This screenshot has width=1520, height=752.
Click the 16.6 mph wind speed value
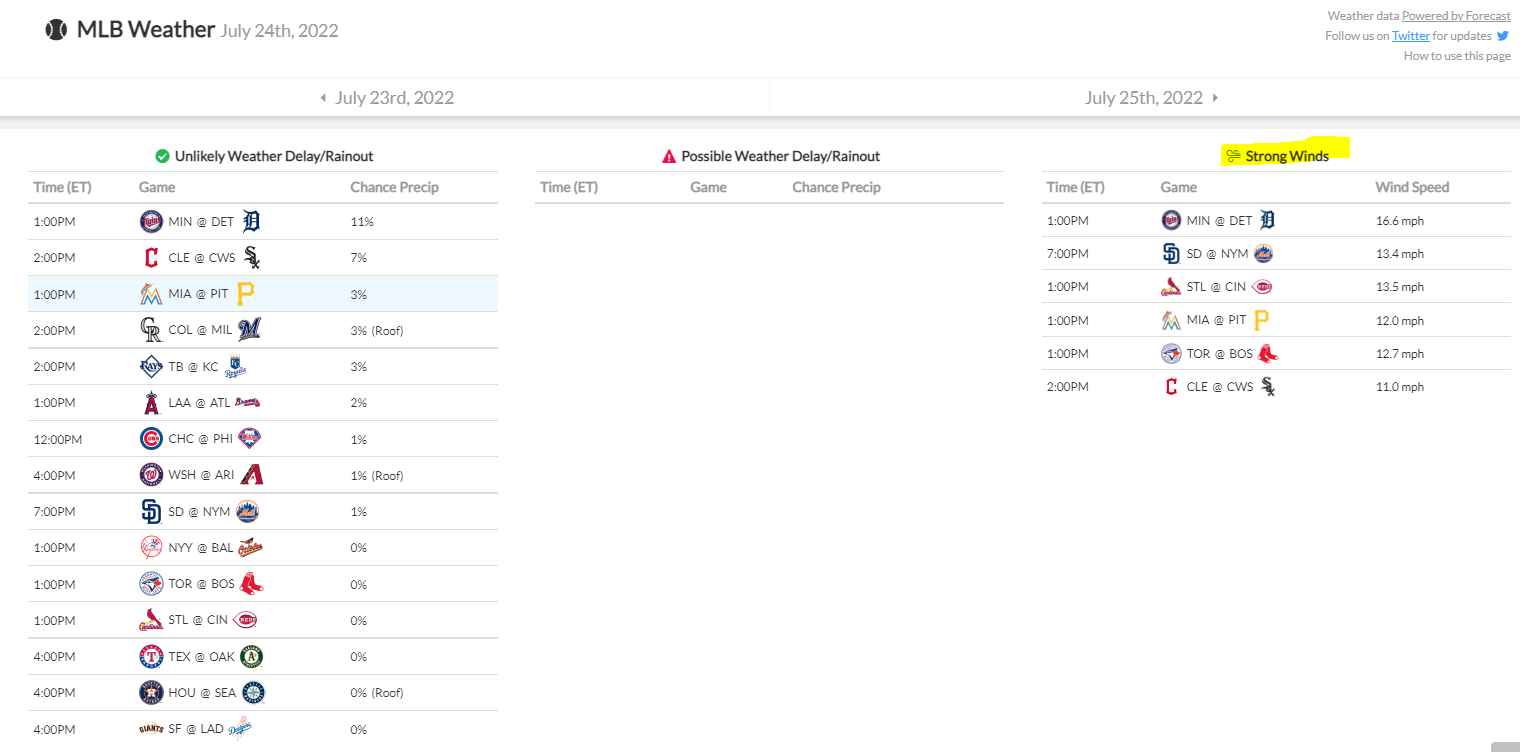coord(1400,221)
